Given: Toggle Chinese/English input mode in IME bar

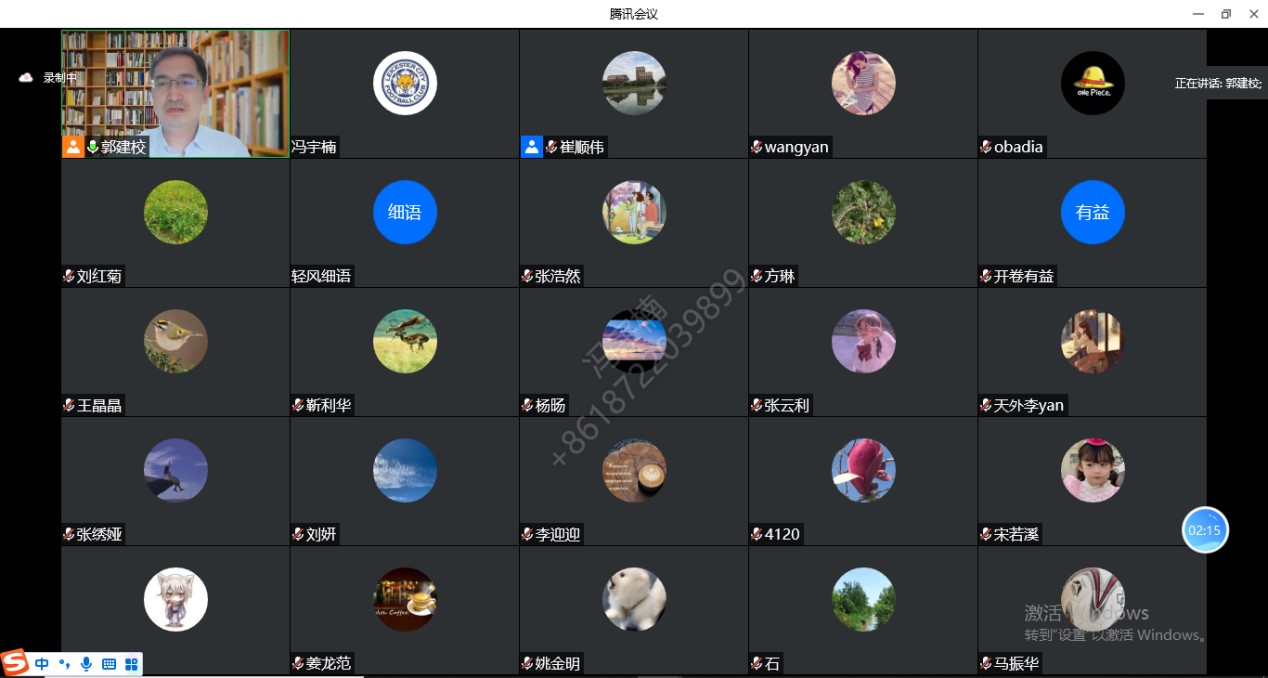Looking at the screenshot, I should point(42,664).
